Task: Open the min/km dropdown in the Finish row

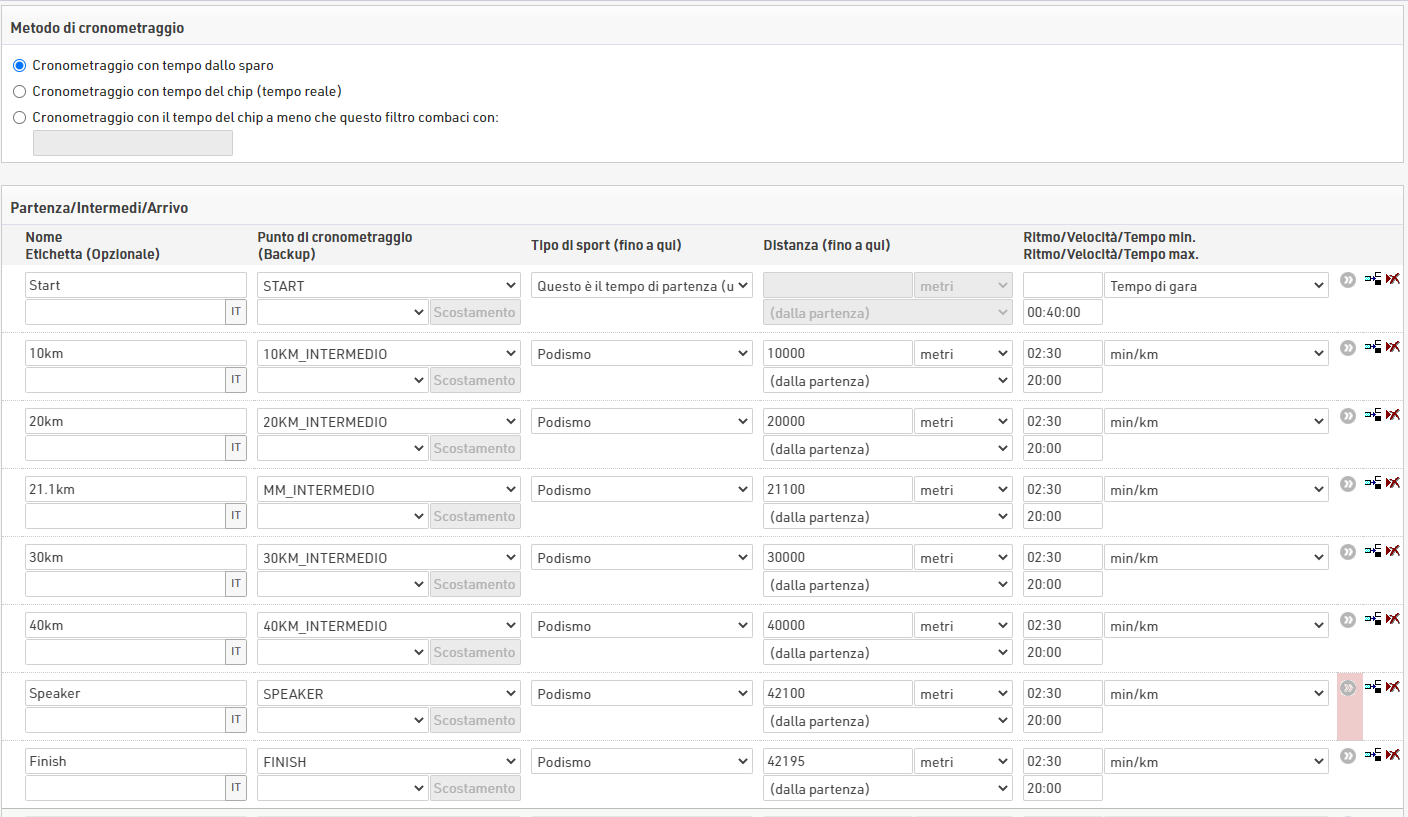Action: 1216,761
